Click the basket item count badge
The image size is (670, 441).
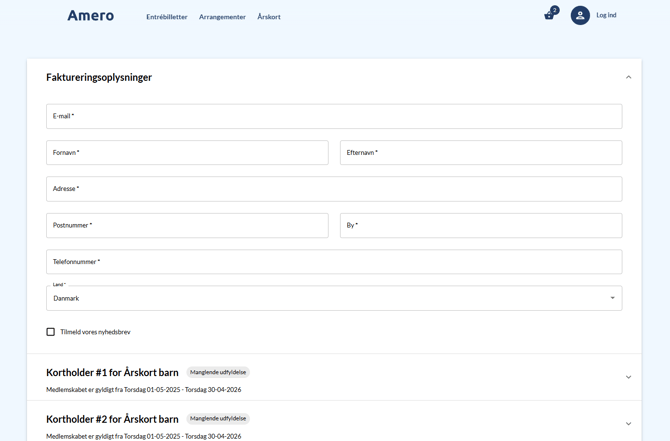coord(555,10)
